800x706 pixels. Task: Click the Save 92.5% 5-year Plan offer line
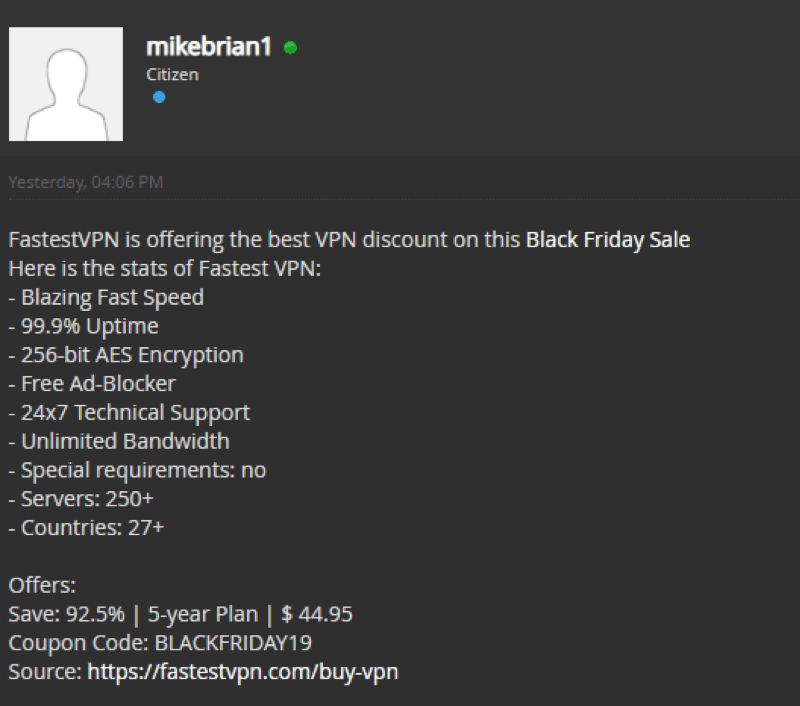[181, 614]
